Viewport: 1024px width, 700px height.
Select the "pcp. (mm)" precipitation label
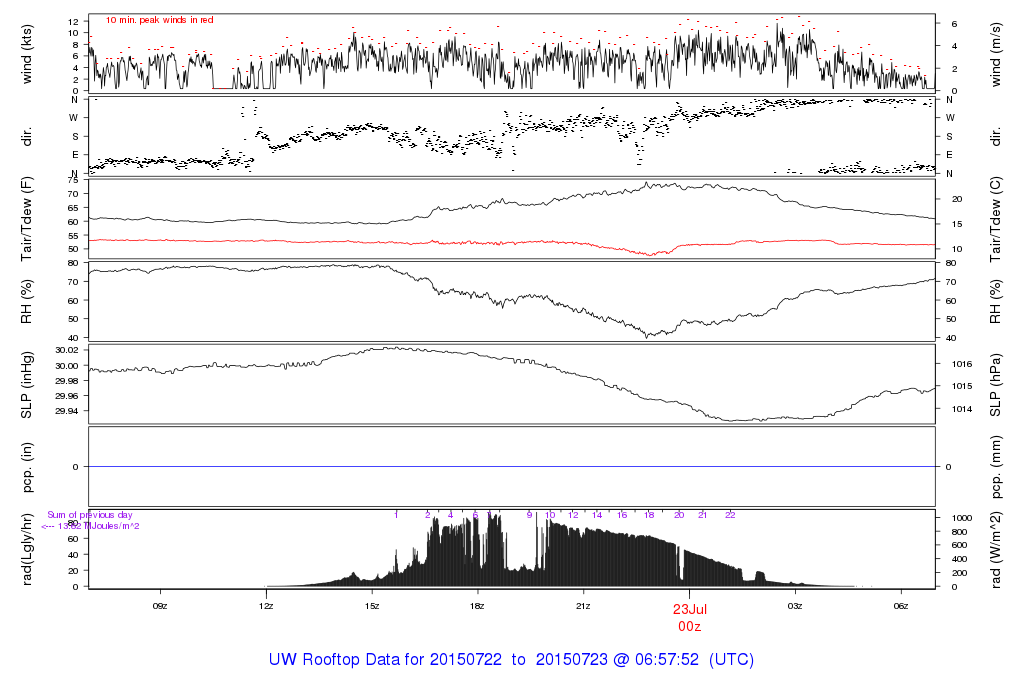pyautogui.click(x=997, y=467)
